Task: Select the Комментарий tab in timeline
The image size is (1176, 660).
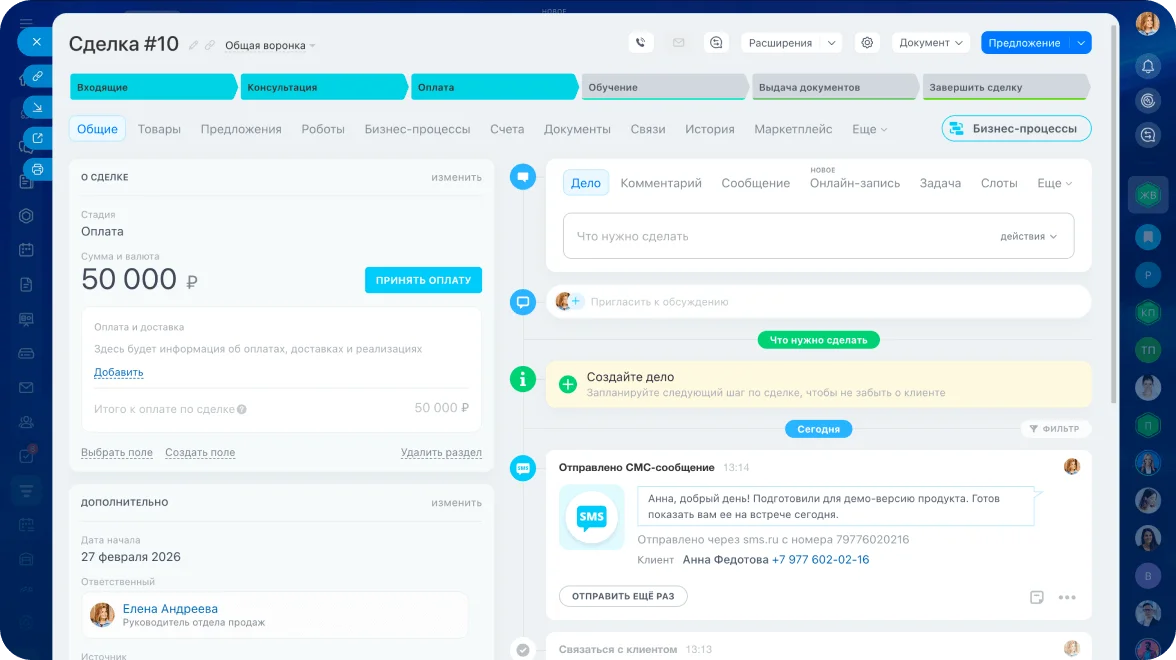Action: click(661, 183)
